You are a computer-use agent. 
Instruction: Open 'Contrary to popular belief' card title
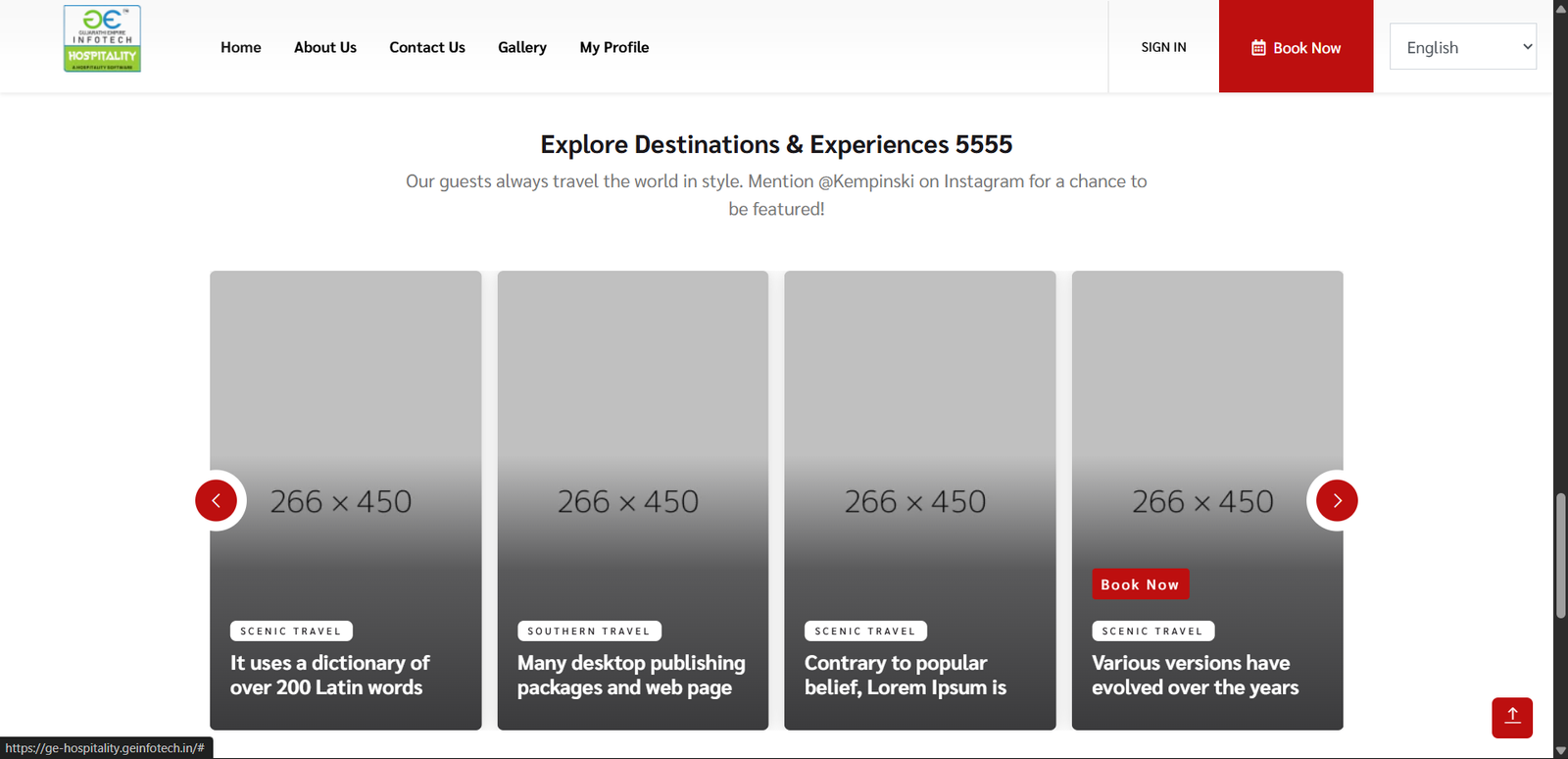click(905, 675)
